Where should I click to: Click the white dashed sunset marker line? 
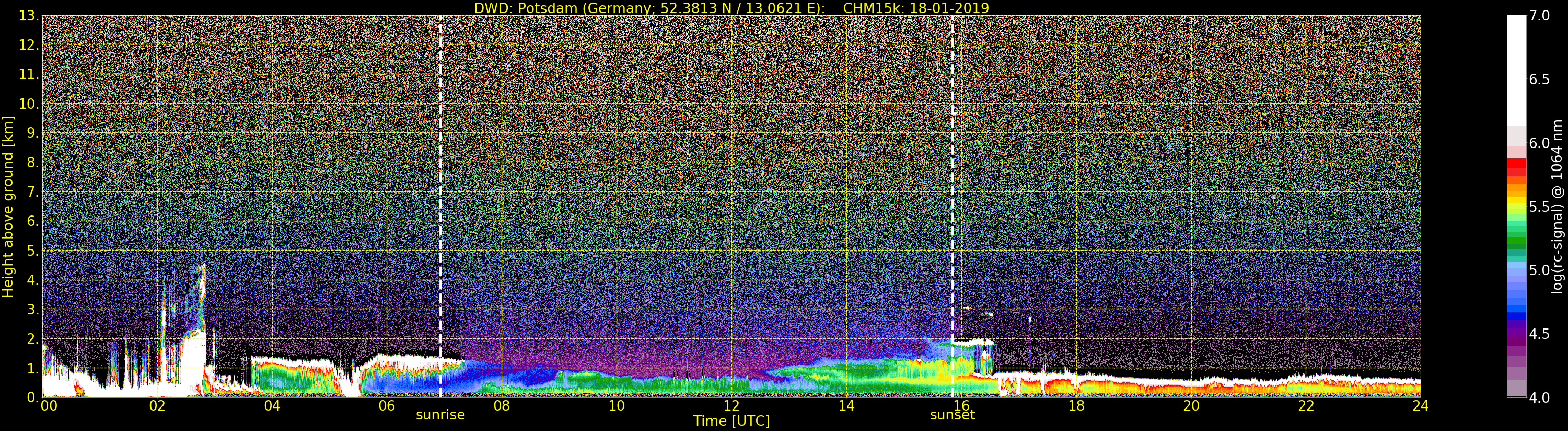[x=953, y=206]
